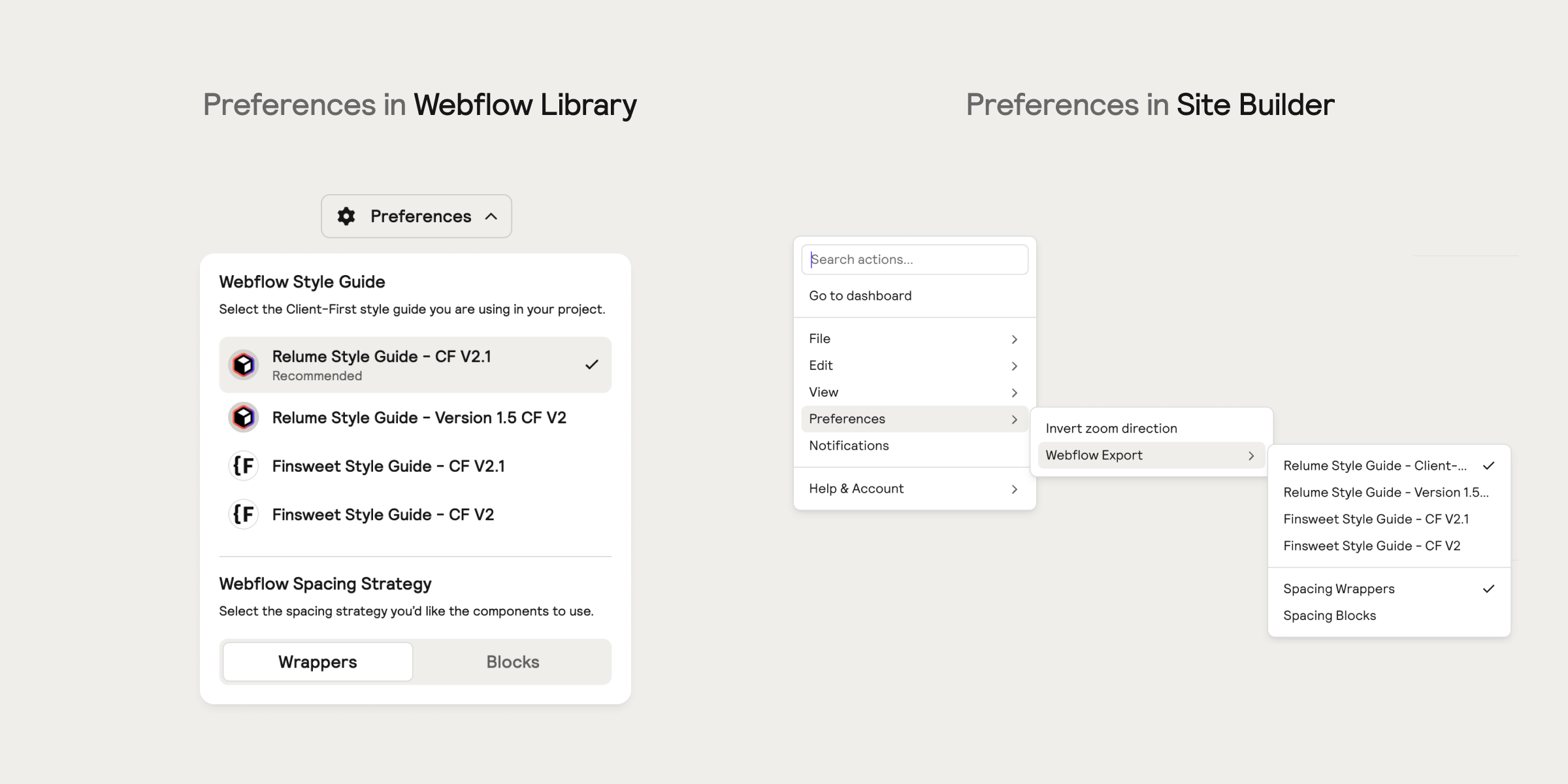The height and width of the screenshot is (784, 1568).
Task: Expand the File submenu arrow
Action: (x=1015, y=339)
